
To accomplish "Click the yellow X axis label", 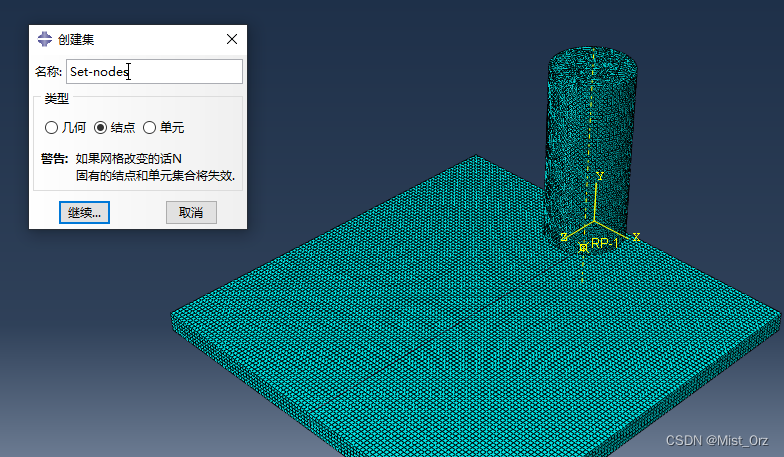I will 636,238.
